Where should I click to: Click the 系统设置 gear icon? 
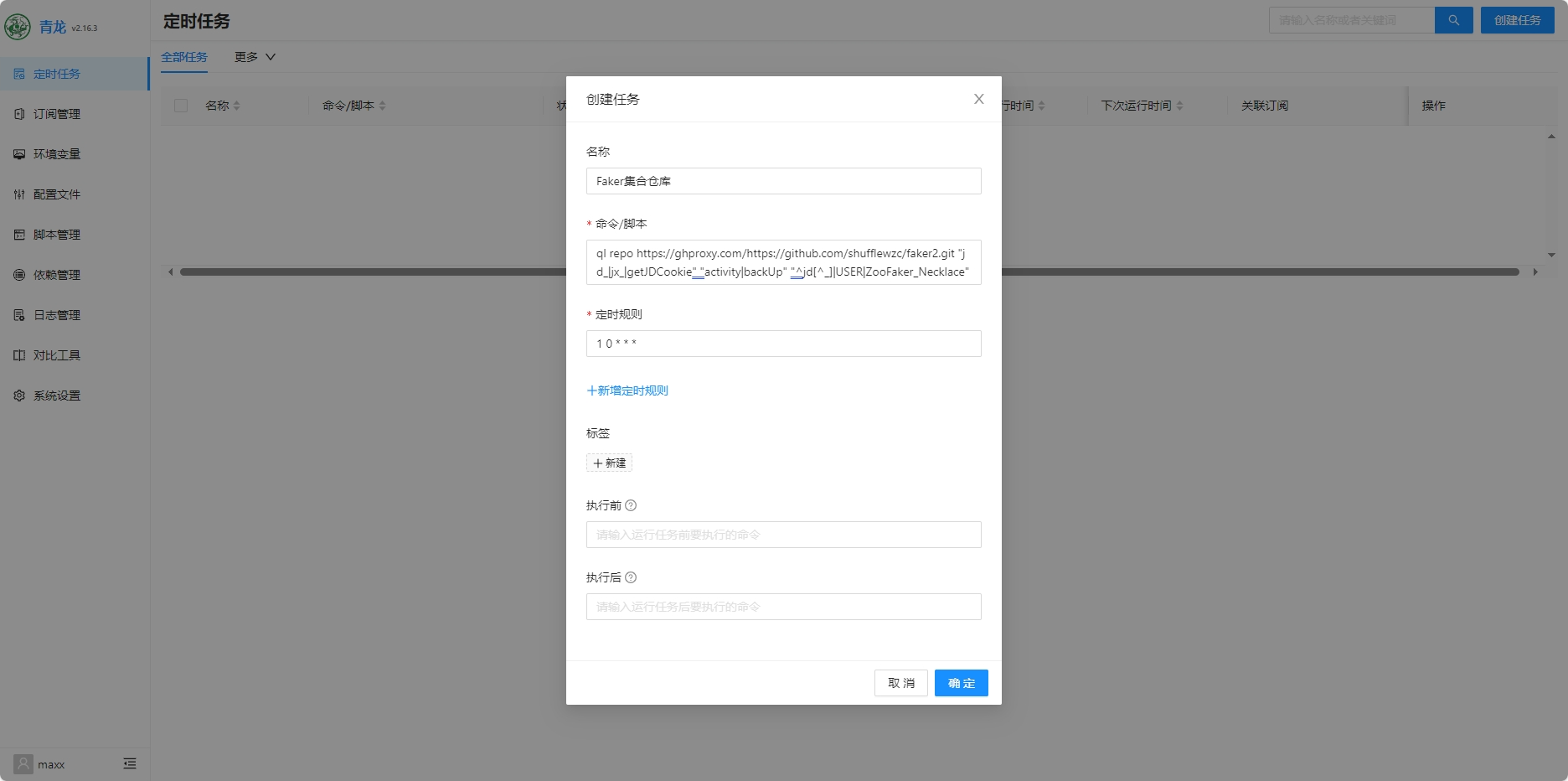tap(19, 396)
